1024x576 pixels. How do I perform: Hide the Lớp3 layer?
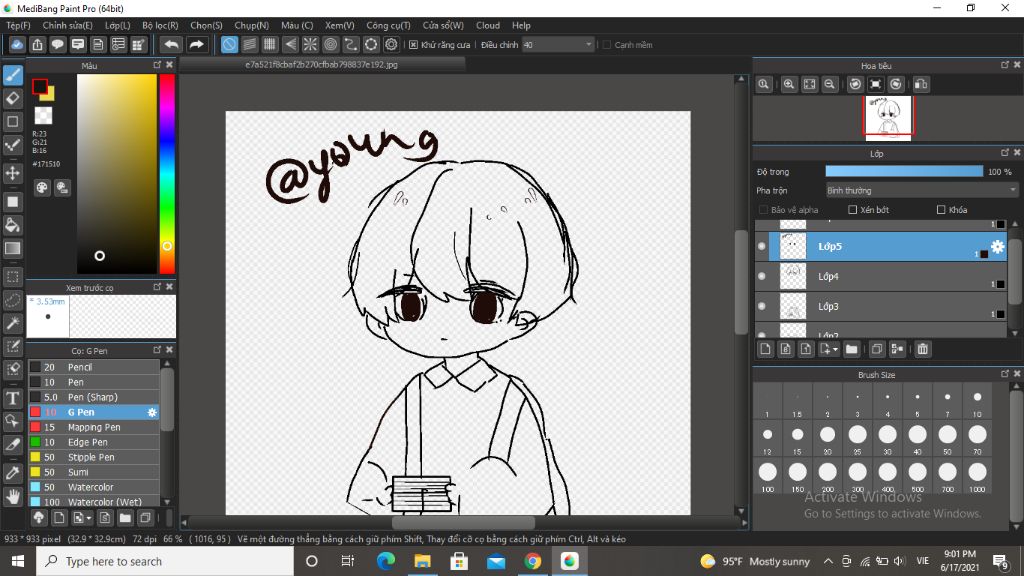pos(761,306)
